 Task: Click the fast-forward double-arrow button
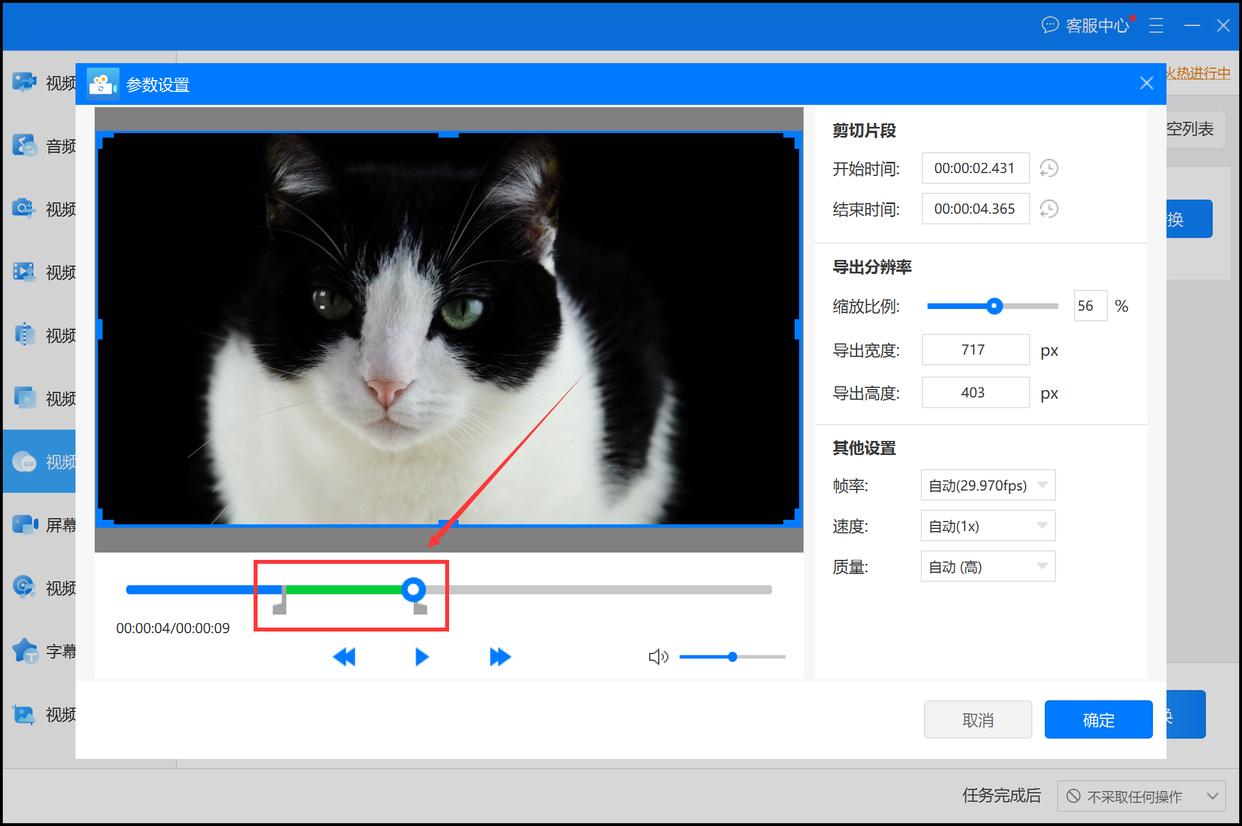point(500,657)
